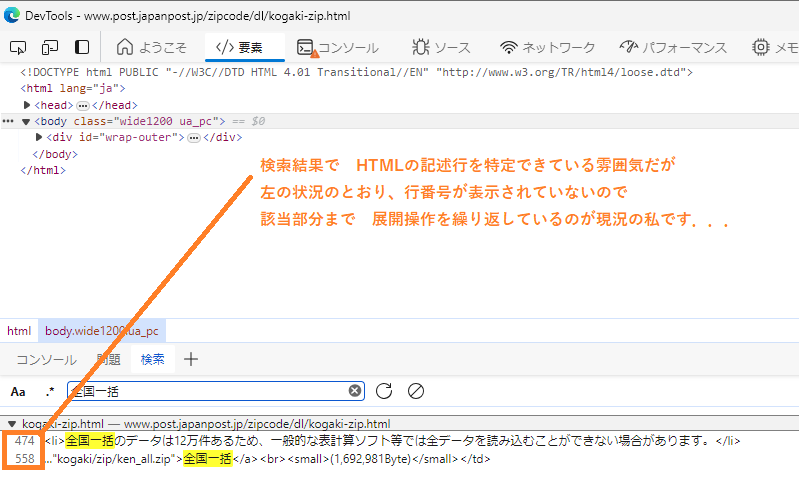Toggle regular expression .* option
This screenshot has height=491, width=799.
click(49, 391)
